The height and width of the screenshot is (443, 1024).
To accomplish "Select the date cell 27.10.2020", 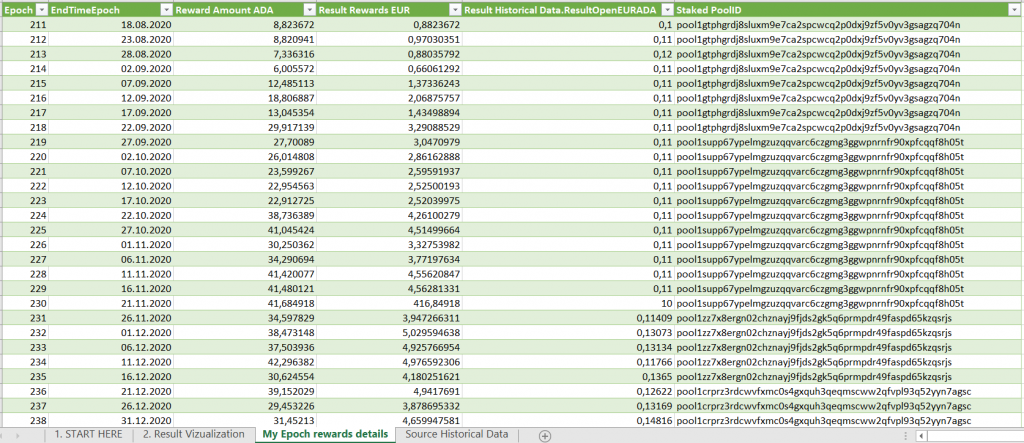I will click(111, 229).
